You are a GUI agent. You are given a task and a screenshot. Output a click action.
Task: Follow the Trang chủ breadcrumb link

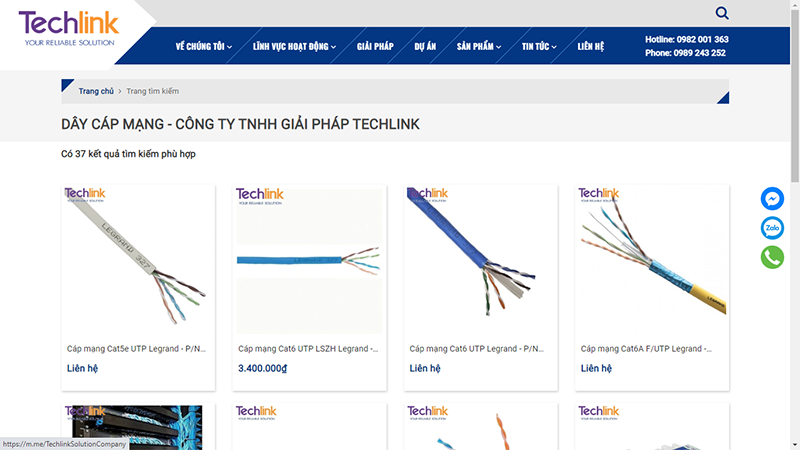(x=96, y=91)
